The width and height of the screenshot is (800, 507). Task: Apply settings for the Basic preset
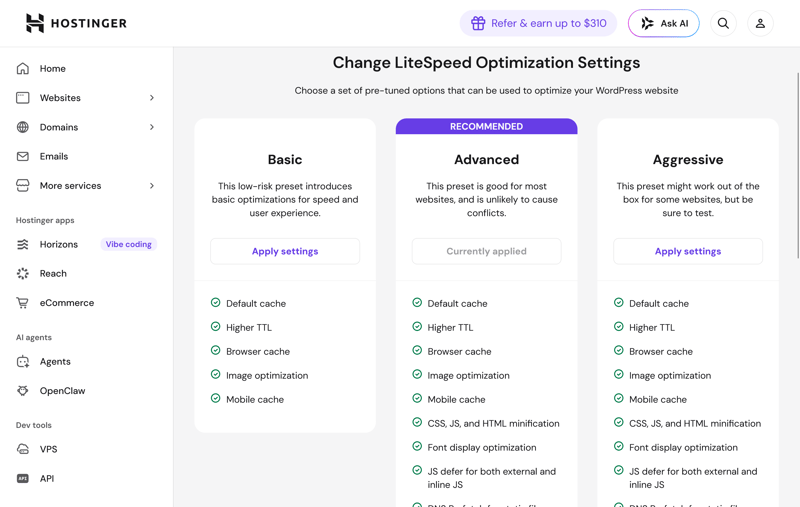[x=285, y=251]
